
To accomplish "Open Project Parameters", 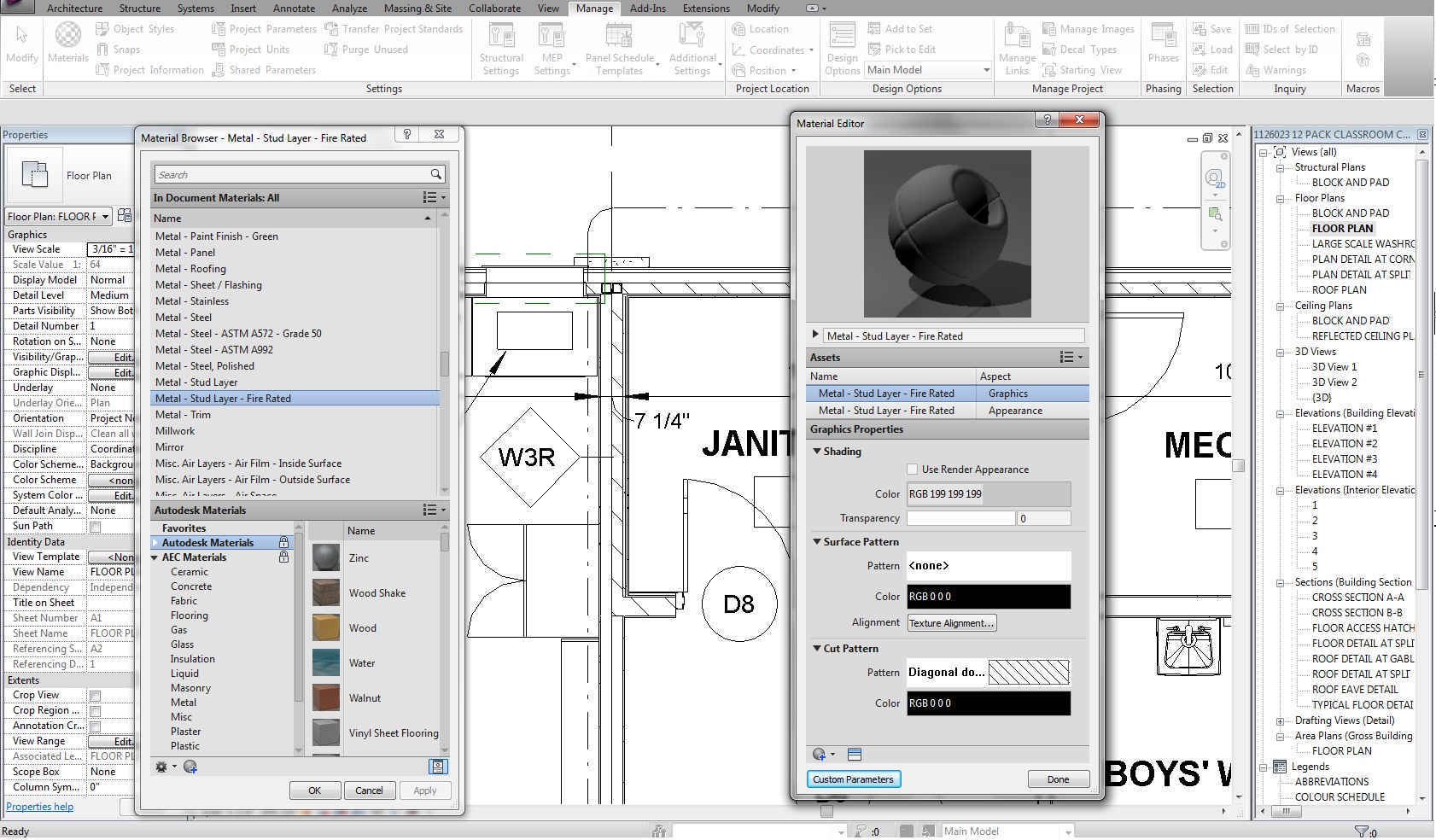I will tap(264, 29).
